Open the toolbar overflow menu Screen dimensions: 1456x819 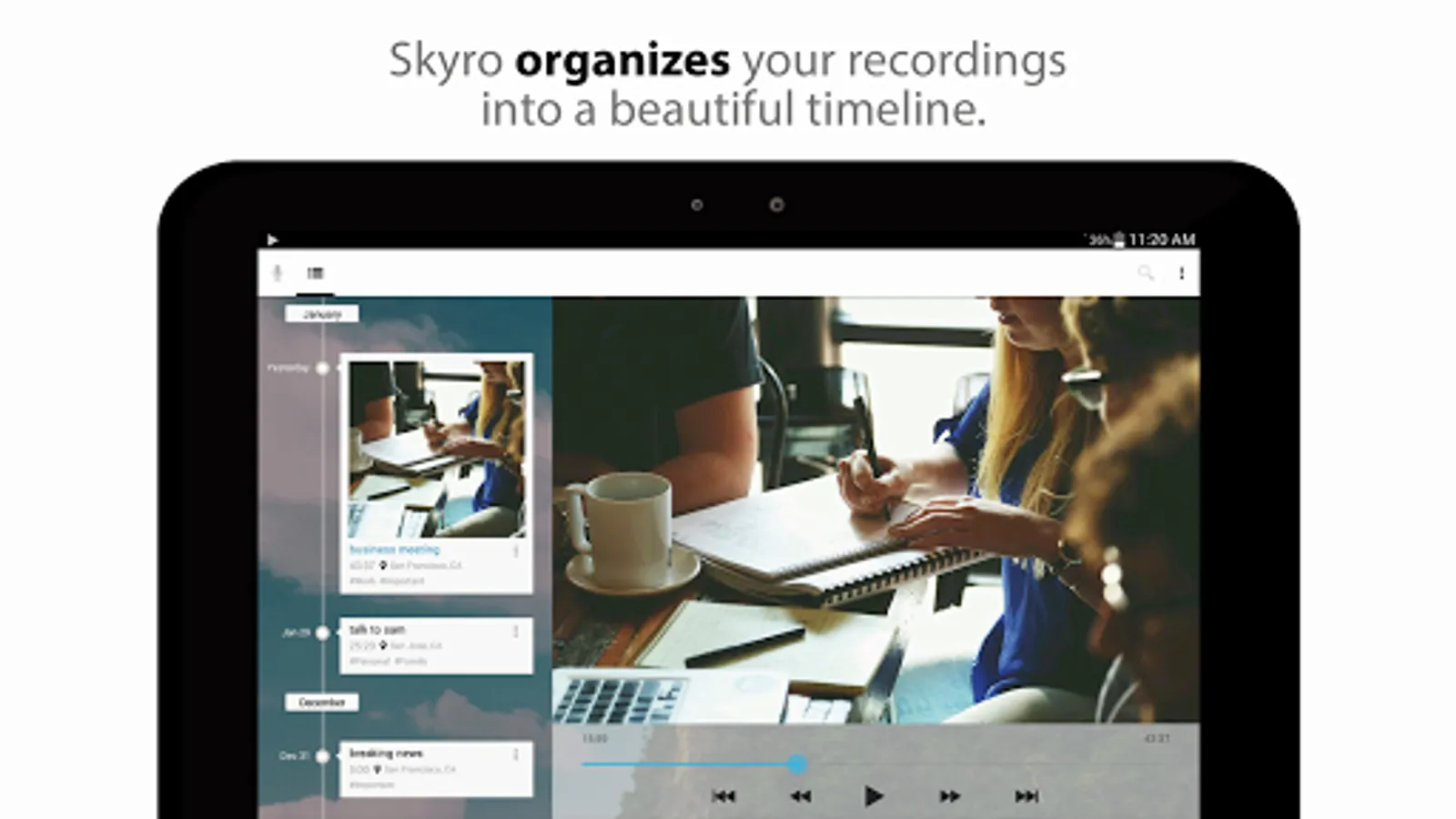1182,273
